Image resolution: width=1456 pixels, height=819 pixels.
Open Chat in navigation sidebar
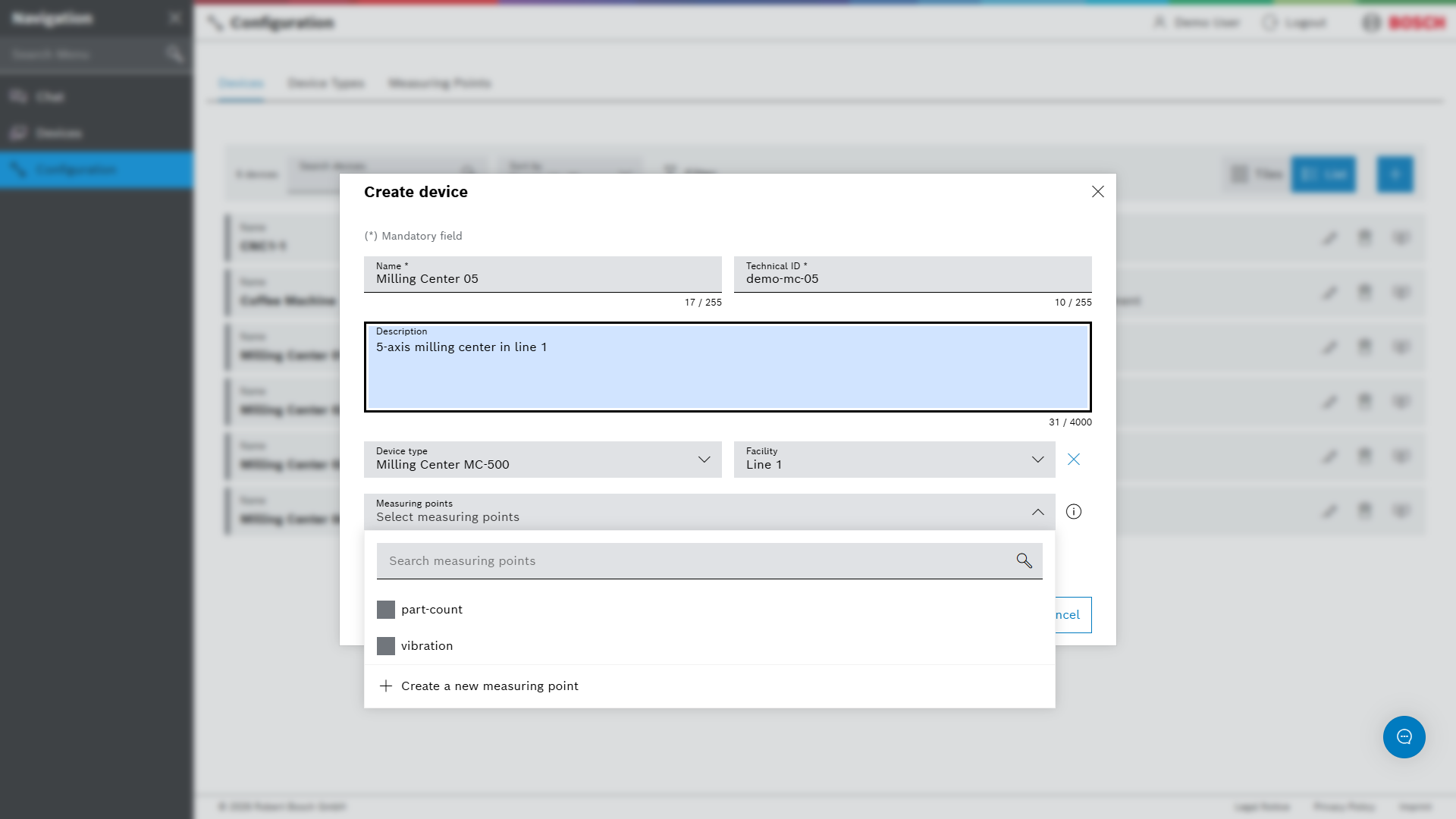pos(96,97)
